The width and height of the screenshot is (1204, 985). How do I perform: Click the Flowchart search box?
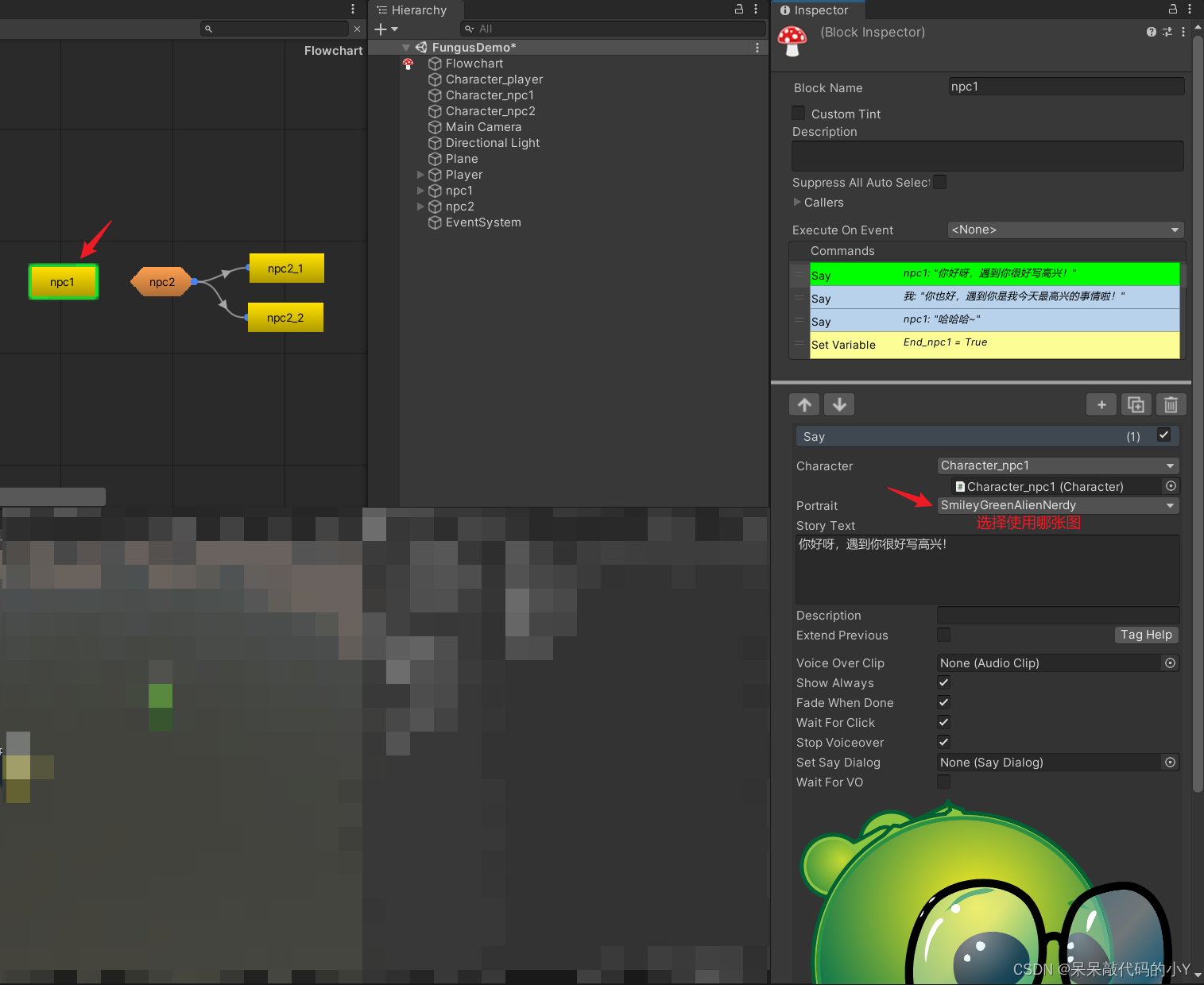[275, 29]
